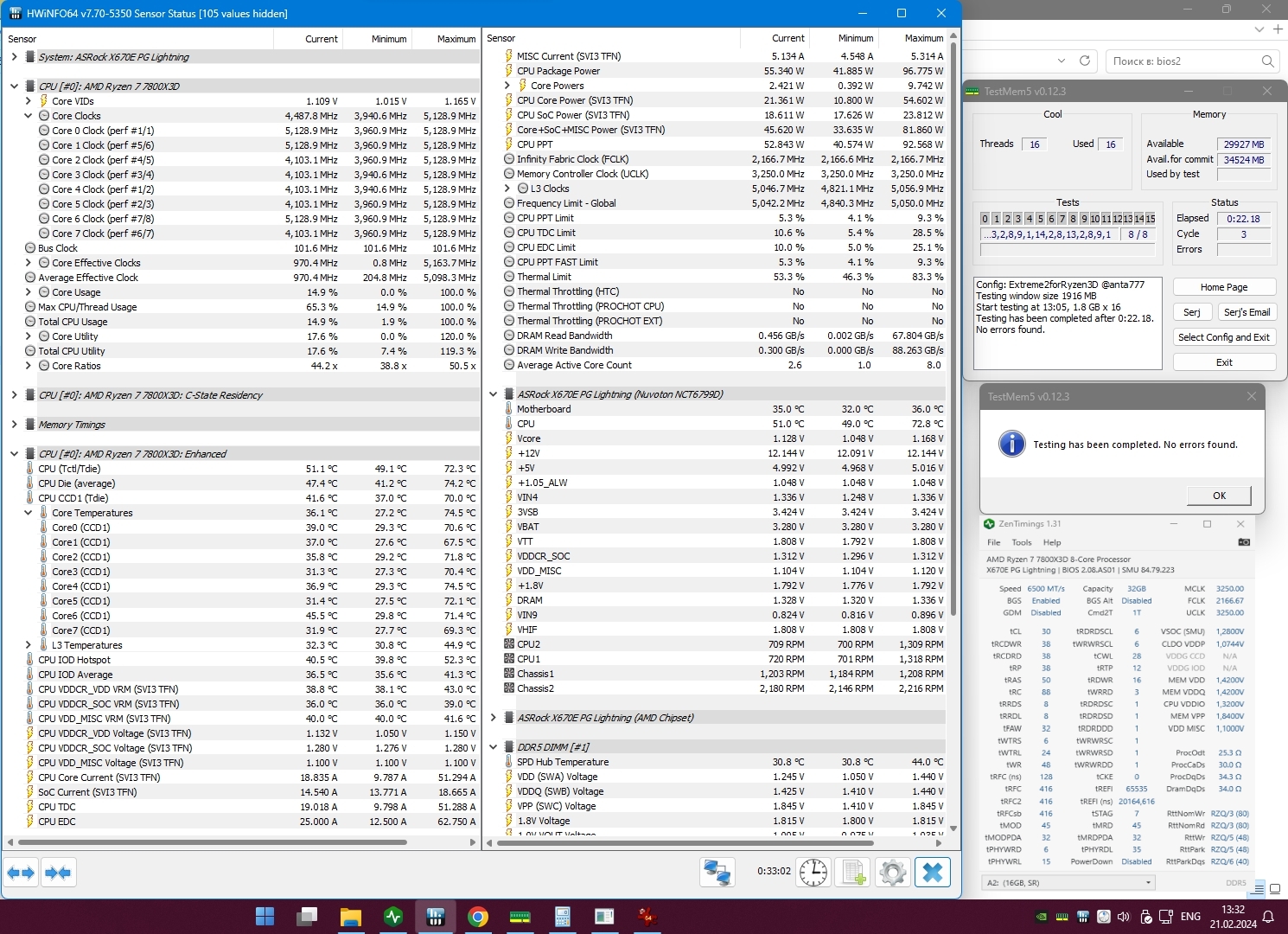Expand the Core Powers row
The image size is (1288, 934).
[x=507, y=86]
